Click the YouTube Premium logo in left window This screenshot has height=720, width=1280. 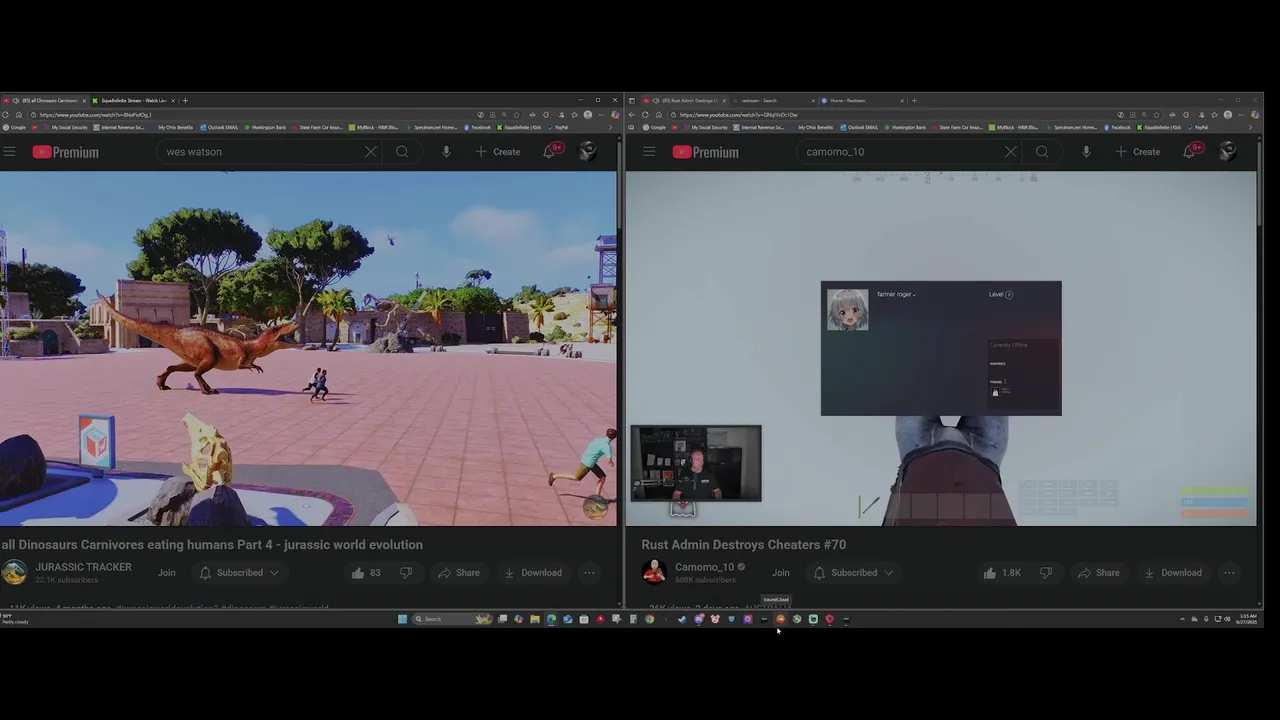click(x=65, y=152)
